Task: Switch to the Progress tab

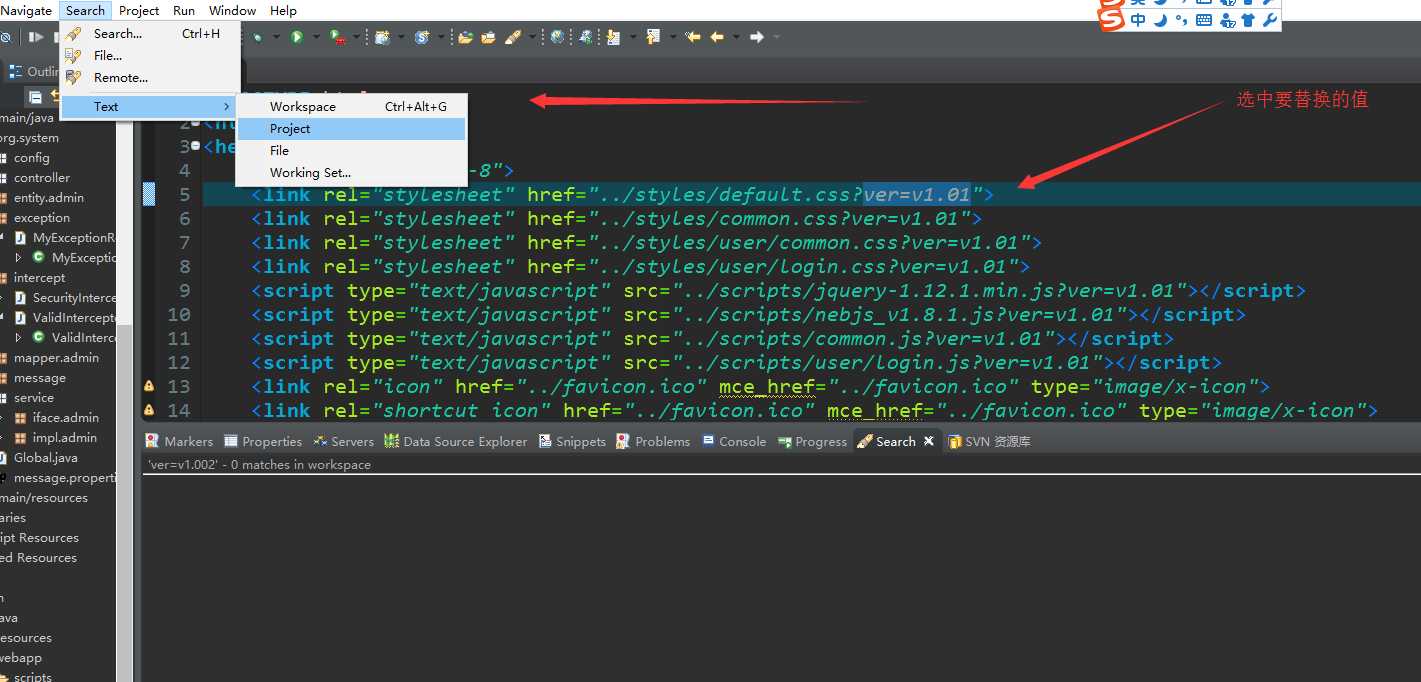Action: coord(812,441)
